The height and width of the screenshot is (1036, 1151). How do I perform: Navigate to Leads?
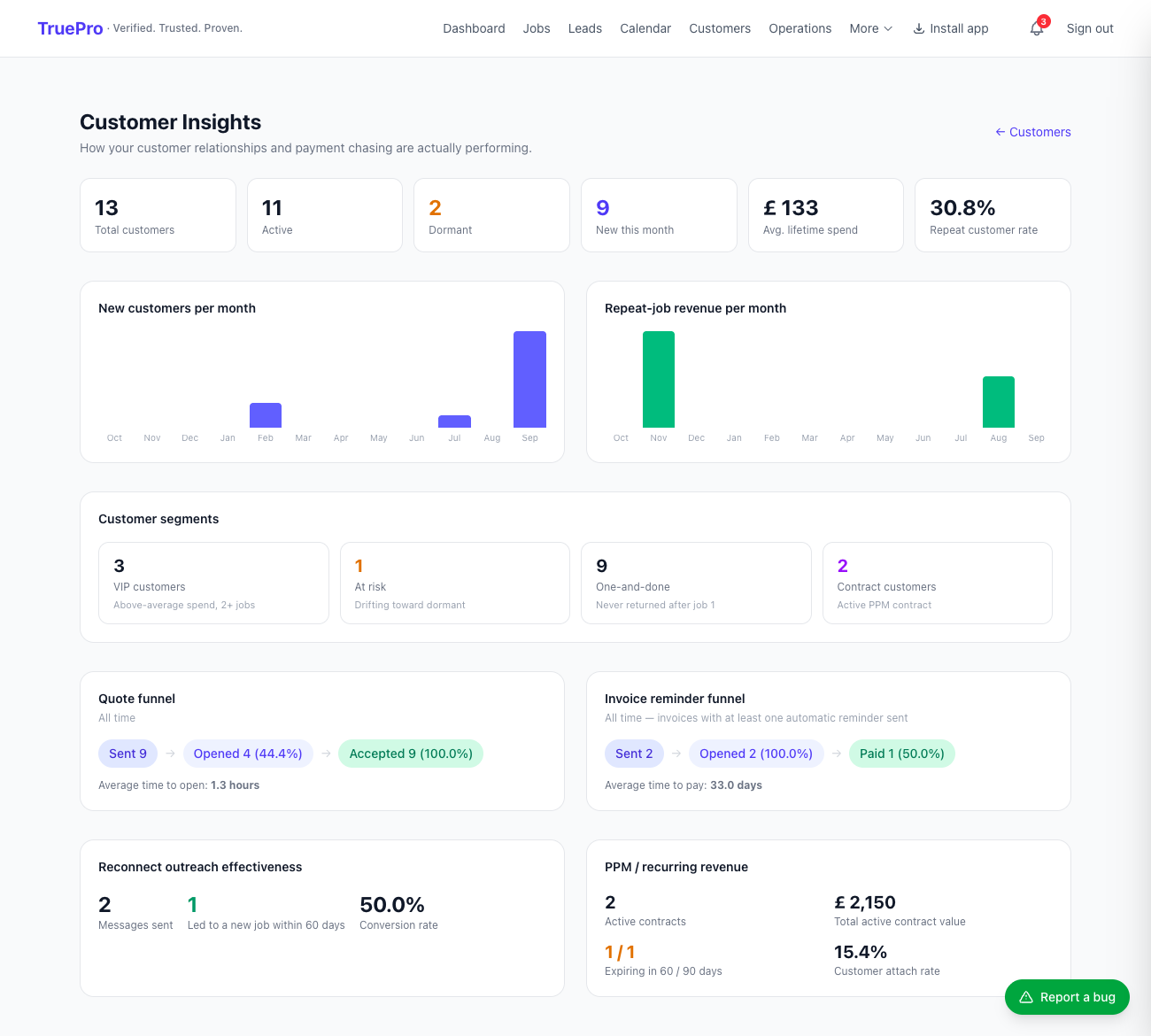point(585,28)
